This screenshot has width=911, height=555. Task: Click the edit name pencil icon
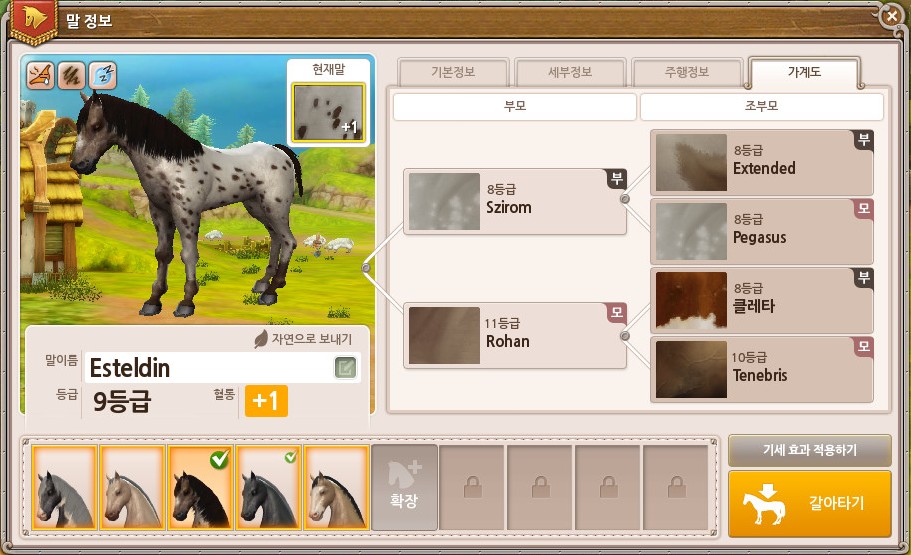(345, 367)
